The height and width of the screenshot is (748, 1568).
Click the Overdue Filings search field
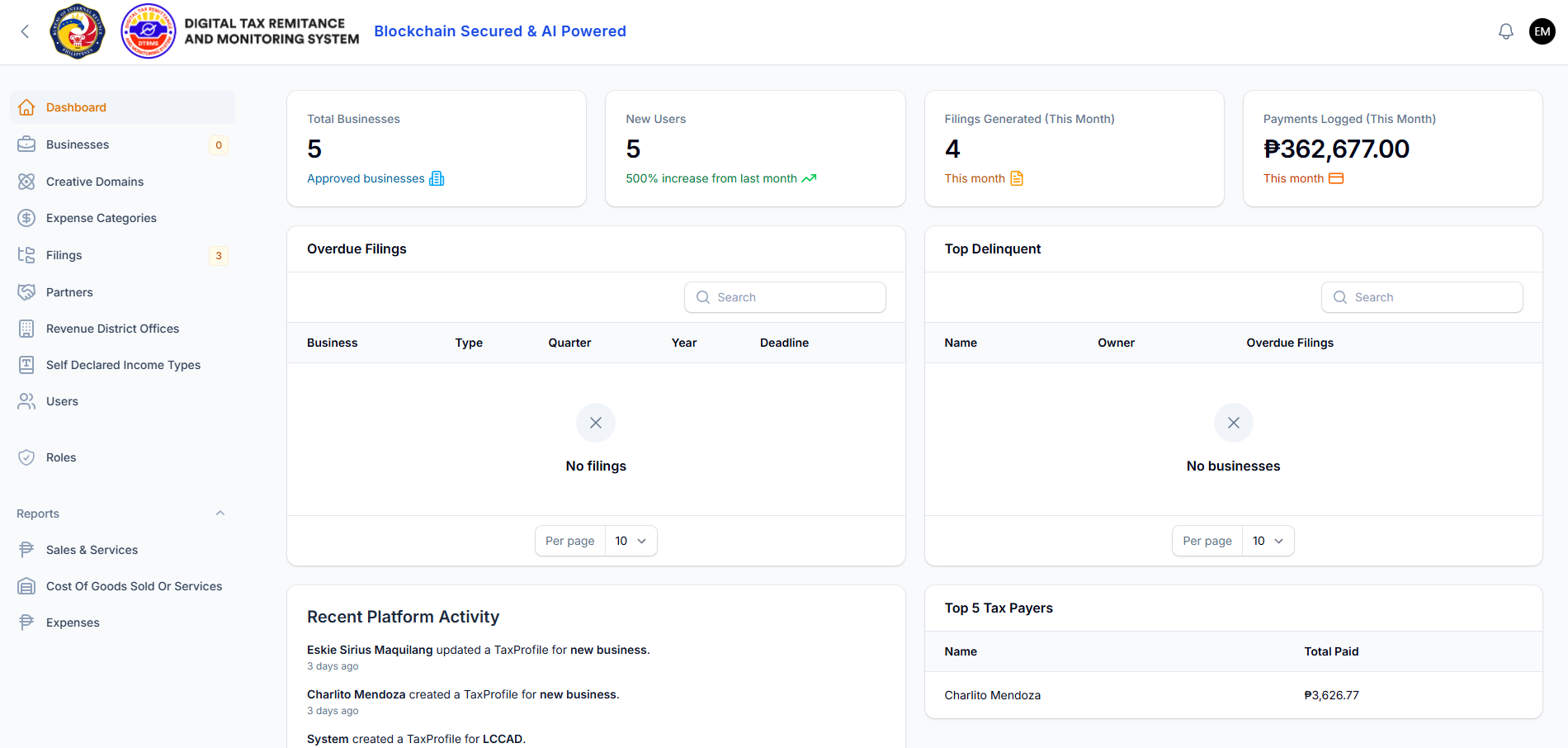pos(784,296)
